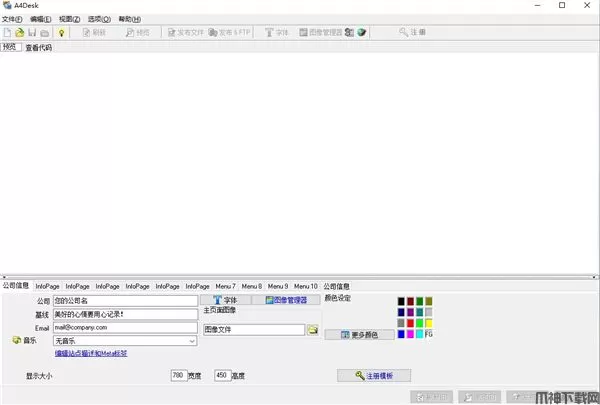Image resolution: width=600 pixels, height=405 pixels.
Task: Pick the lime green color swatch
Action: 419,323
